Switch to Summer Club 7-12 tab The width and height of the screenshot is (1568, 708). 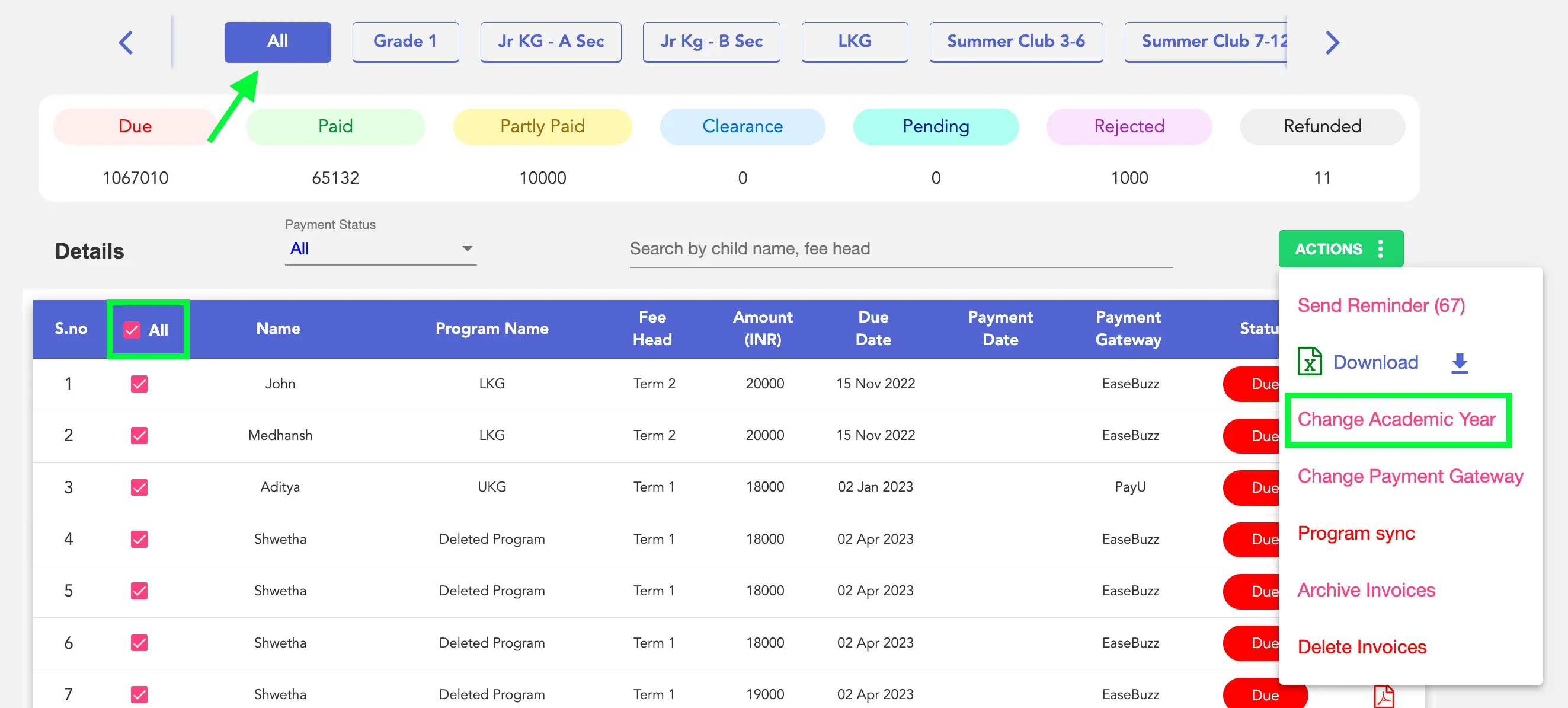[1207, 42]
